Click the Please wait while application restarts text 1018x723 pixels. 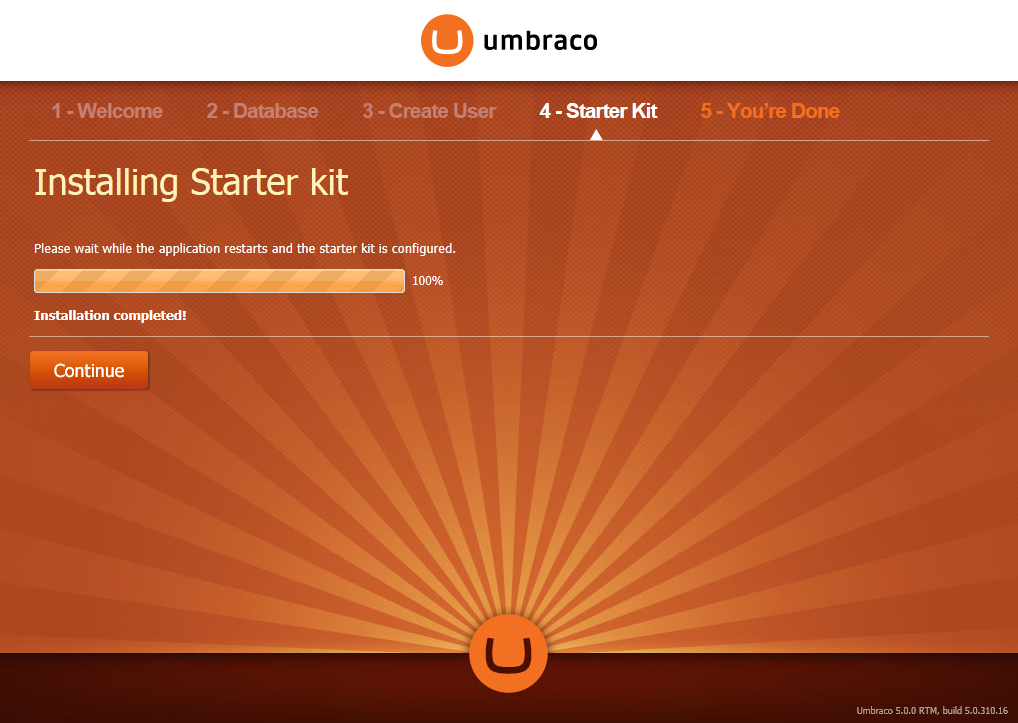pyautogui.click(x=245, y=249)
